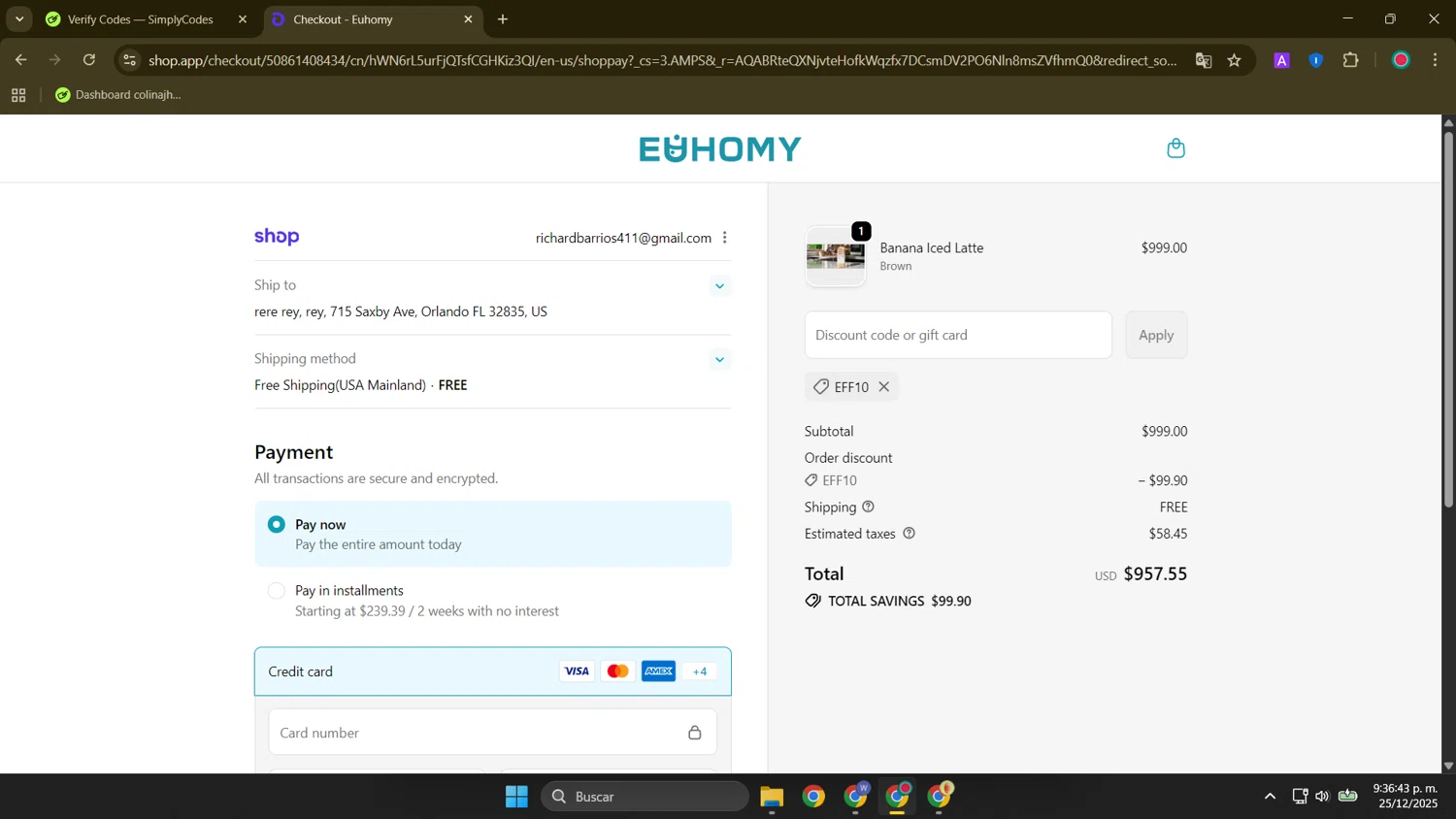This screenshot has height=819, width=1456.
Task: Bookmark this page with the star icon
Action: pyautogui.click(x=1234, y=60)
